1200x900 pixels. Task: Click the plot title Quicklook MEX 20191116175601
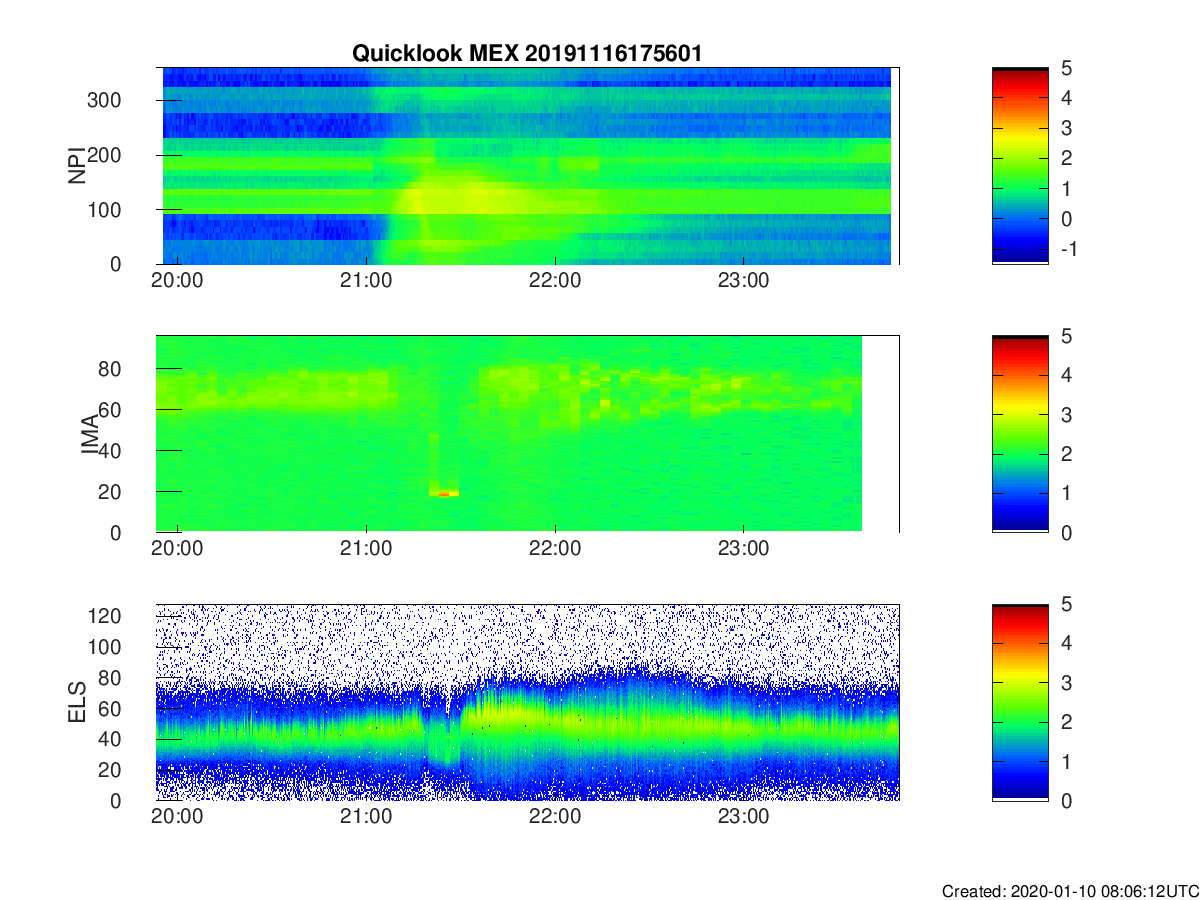(526, 54)
